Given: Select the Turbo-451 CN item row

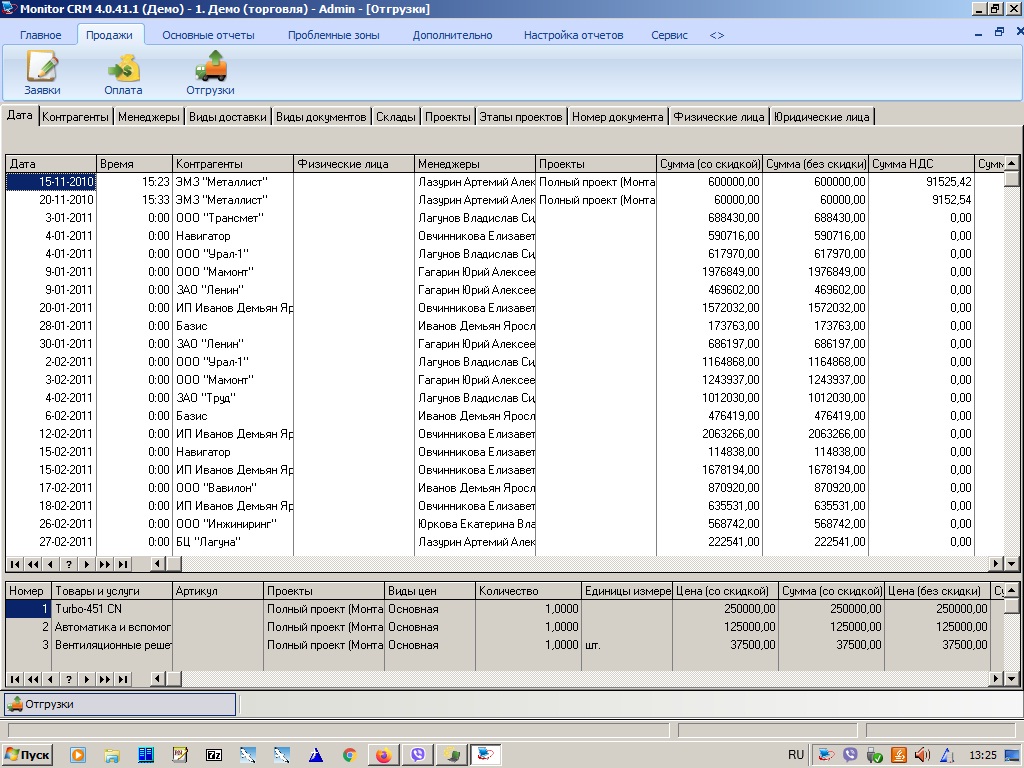Looking at the screenshot, I should 504,609.
